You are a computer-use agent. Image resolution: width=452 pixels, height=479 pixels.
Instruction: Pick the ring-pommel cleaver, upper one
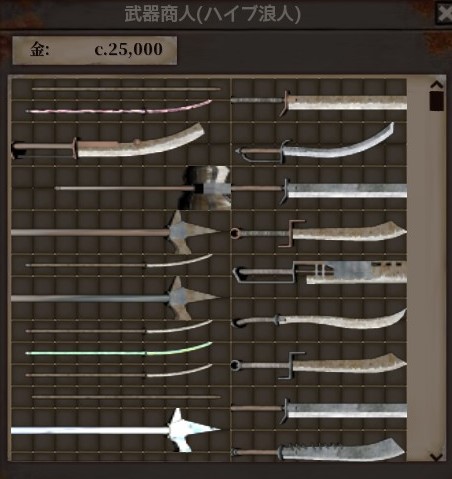pos(318,233)
